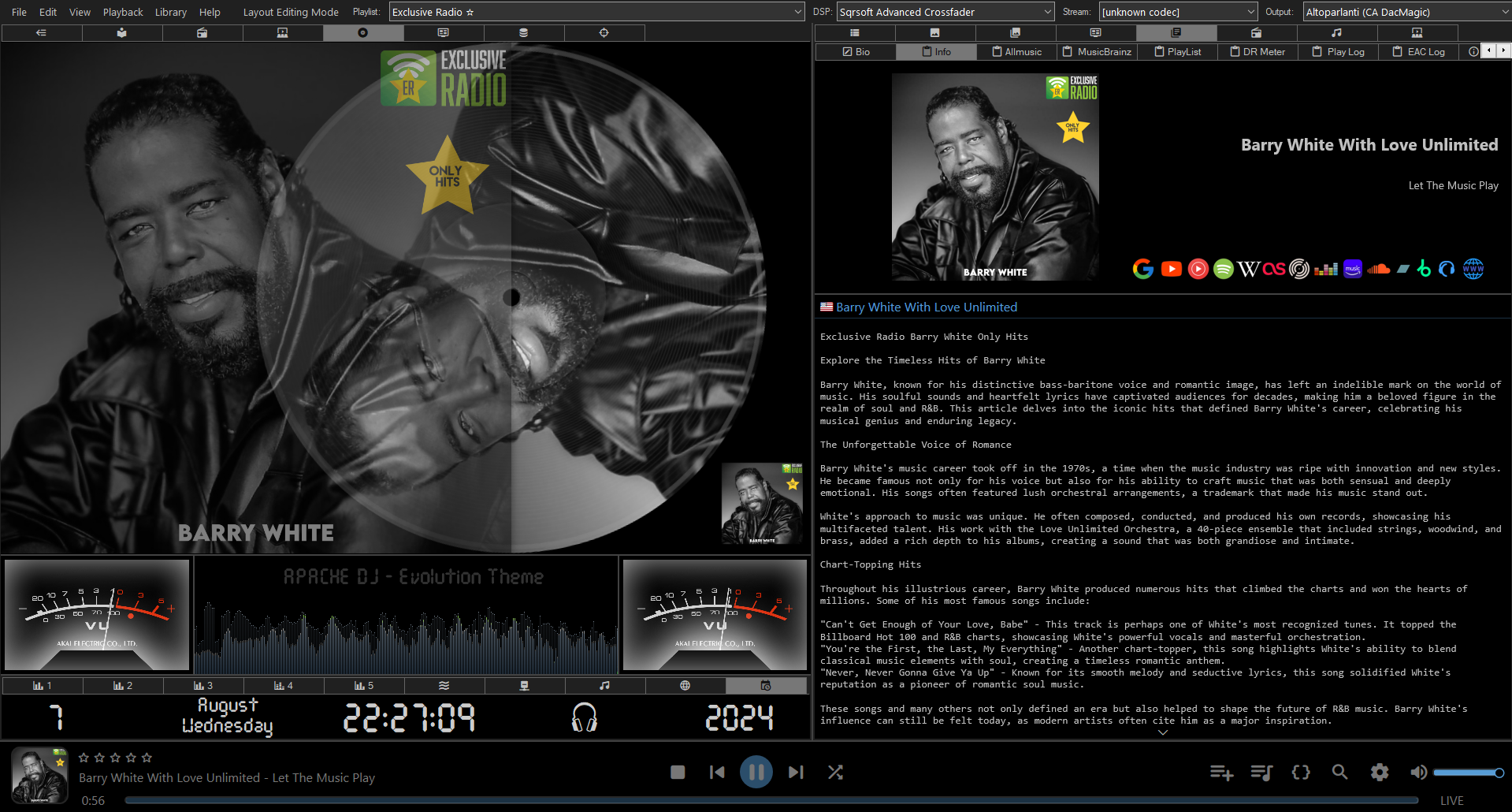Open the settings gear icon
1512x812 pixels.
tap(1379, 773)
